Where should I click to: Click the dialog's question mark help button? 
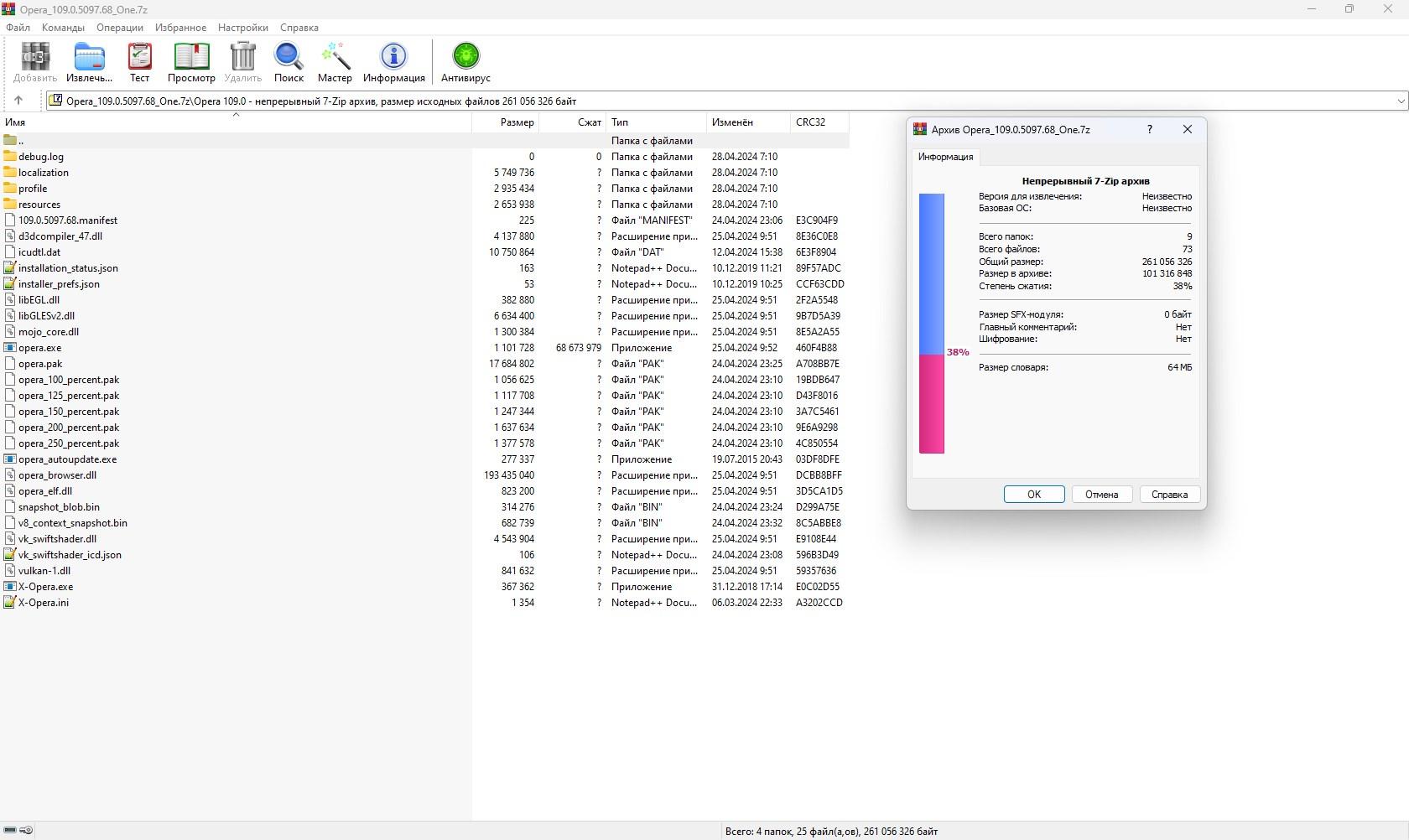tap(1150, 129)
